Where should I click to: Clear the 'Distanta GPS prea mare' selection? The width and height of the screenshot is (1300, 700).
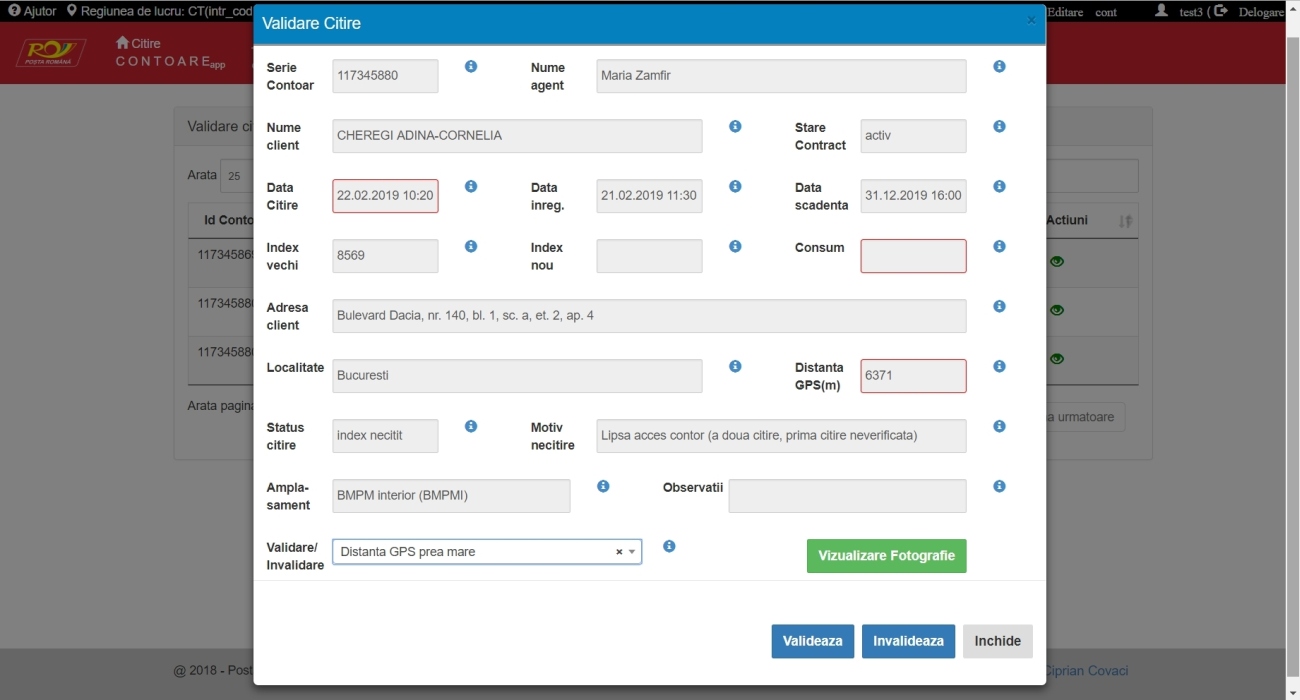point(618,552)
